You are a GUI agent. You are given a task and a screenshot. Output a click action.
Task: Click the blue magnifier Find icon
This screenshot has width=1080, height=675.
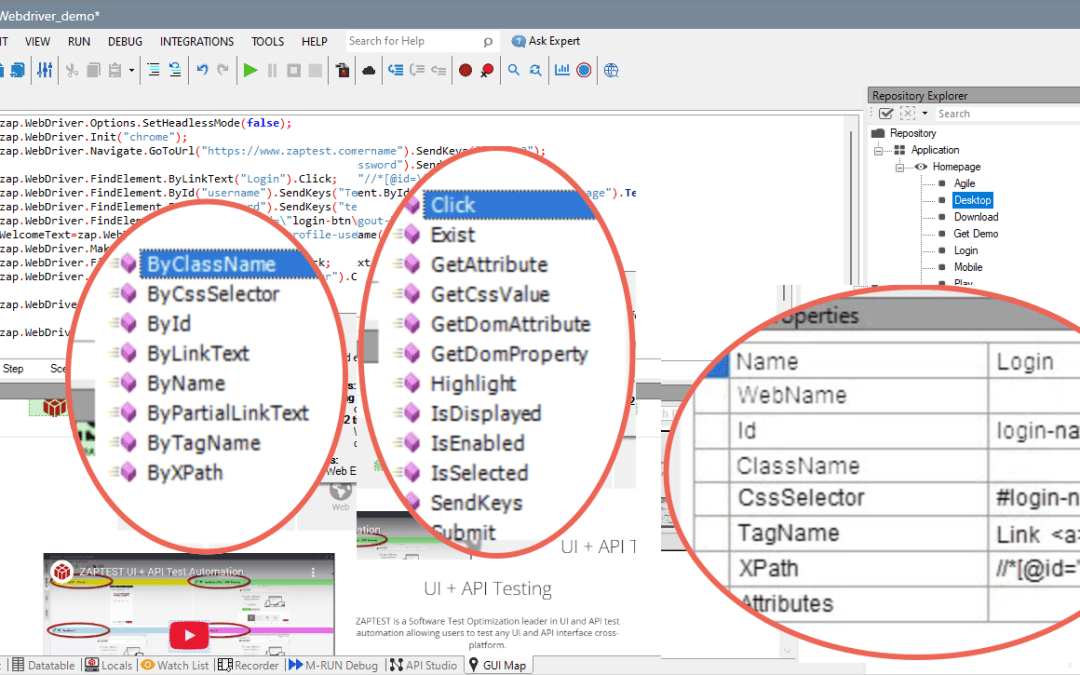(514, 70)
